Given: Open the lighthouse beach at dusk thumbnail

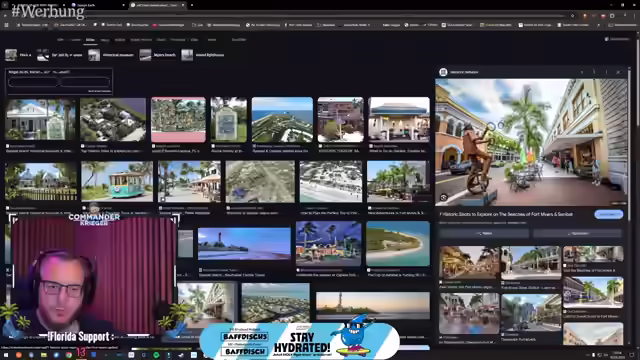Looking at the screenshot, I should coord(244,244).
